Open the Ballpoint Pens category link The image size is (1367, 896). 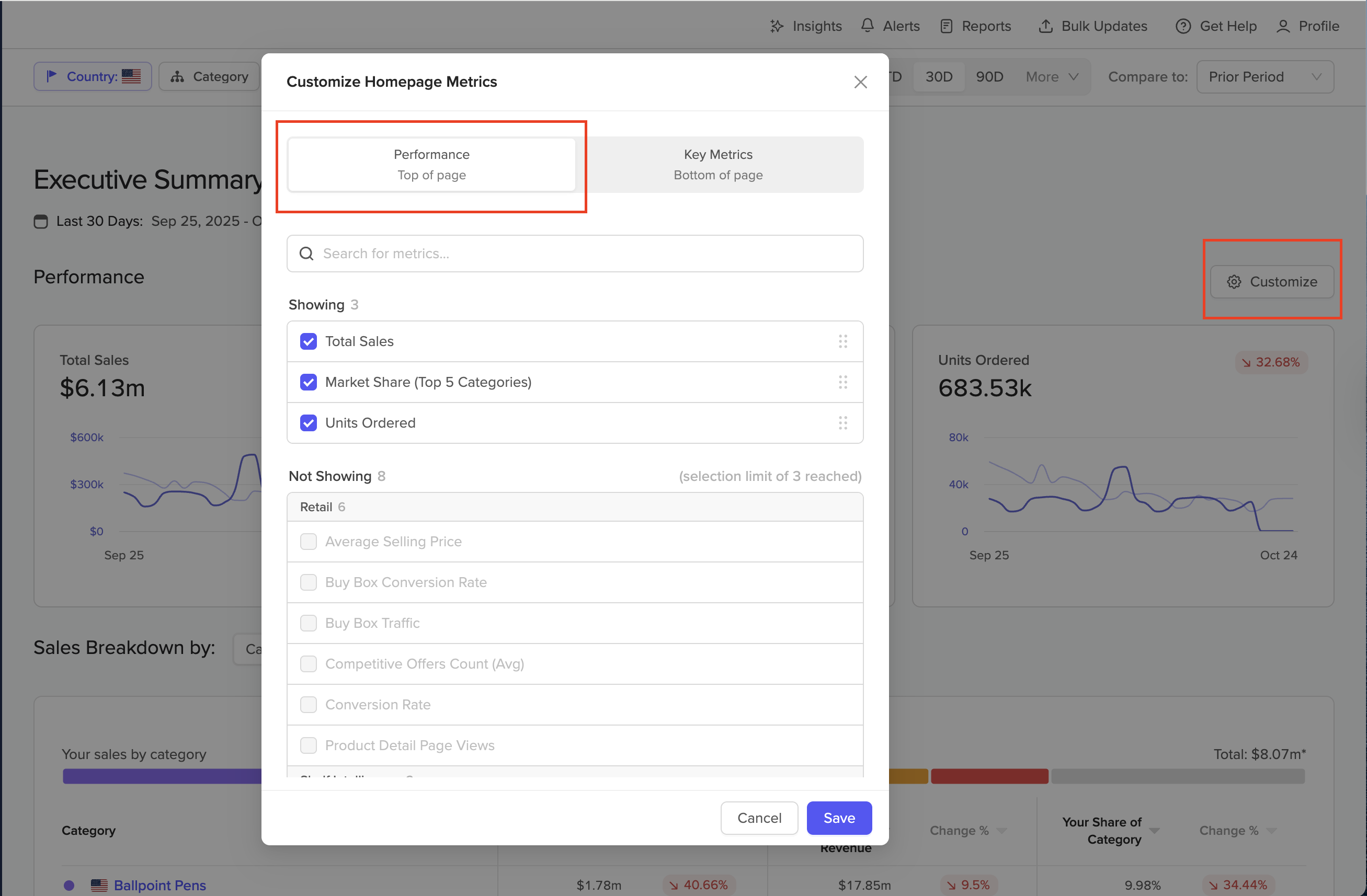(160, 884)
